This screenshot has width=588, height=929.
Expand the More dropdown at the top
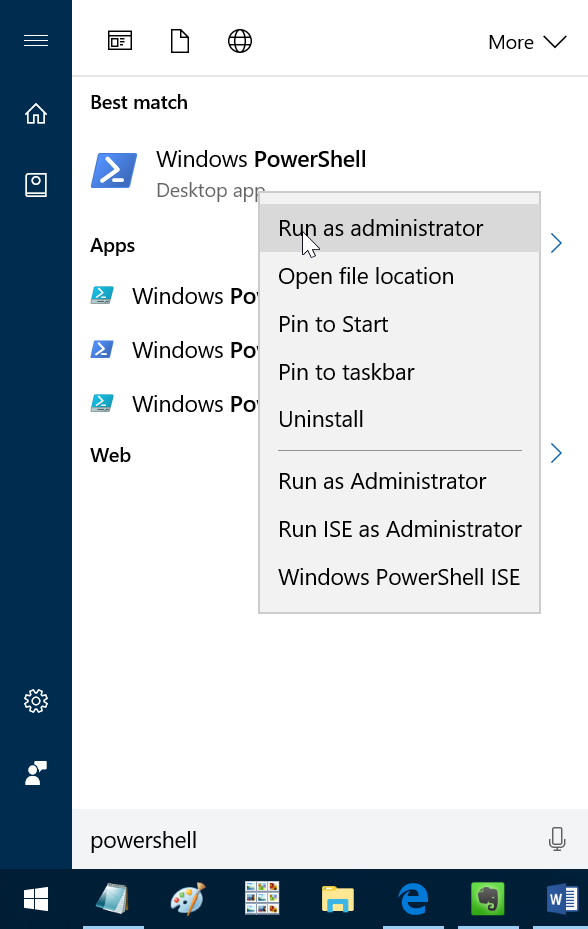[x=527, y=42]
